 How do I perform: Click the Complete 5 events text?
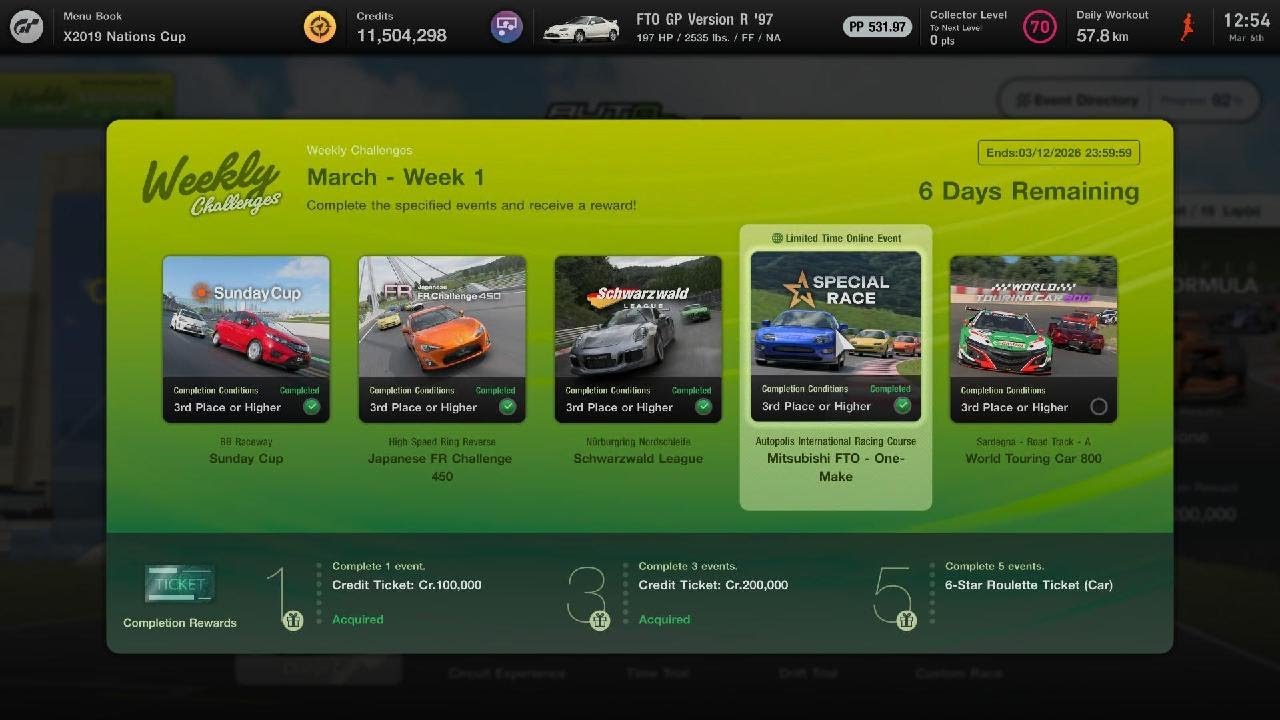pyautogui.click(x=994, y=566)
